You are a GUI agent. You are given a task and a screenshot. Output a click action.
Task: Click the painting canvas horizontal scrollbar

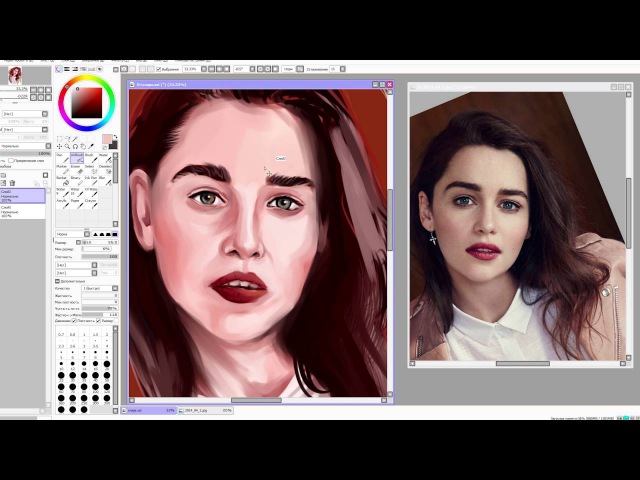point(256,400)
